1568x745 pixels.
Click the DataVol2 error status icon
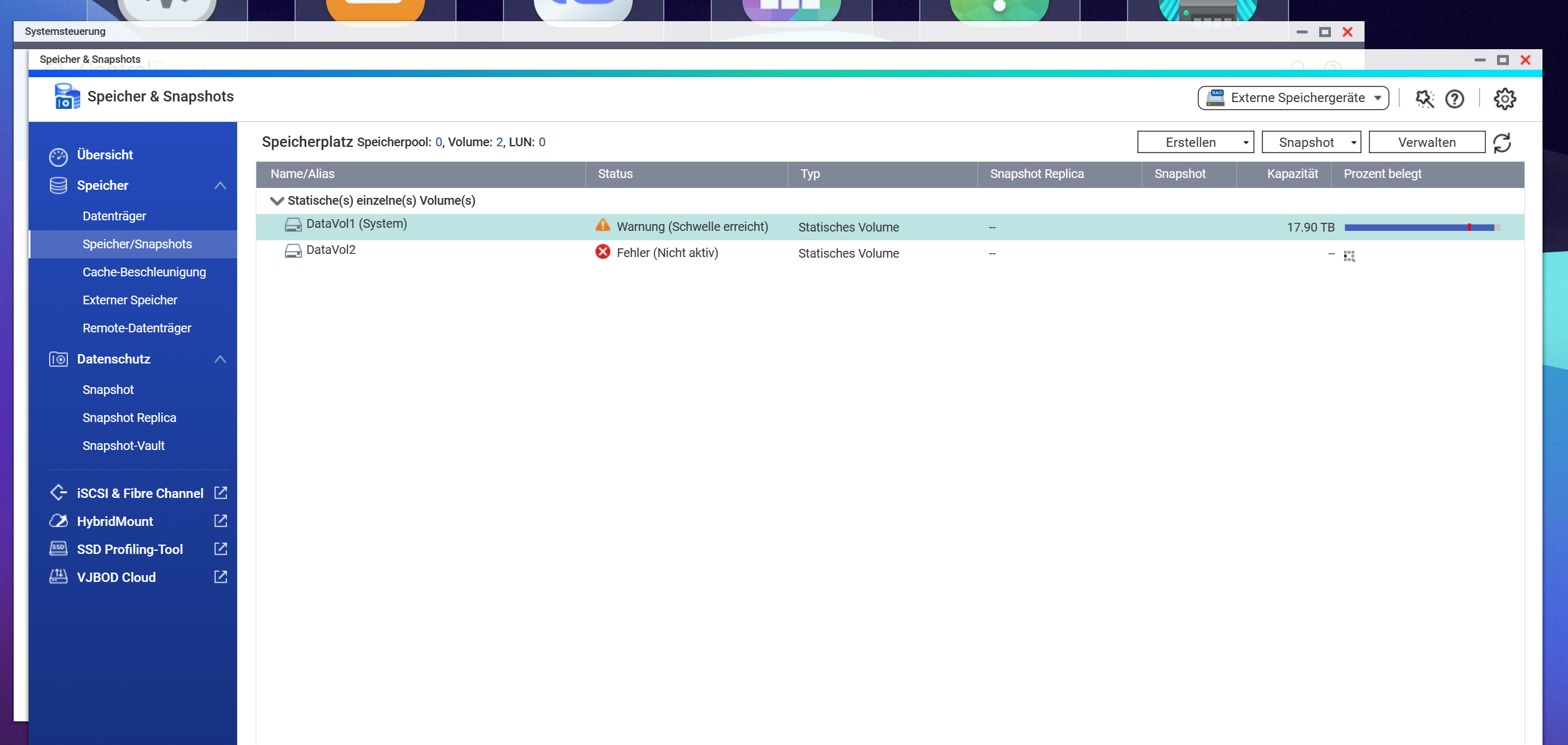602,252
